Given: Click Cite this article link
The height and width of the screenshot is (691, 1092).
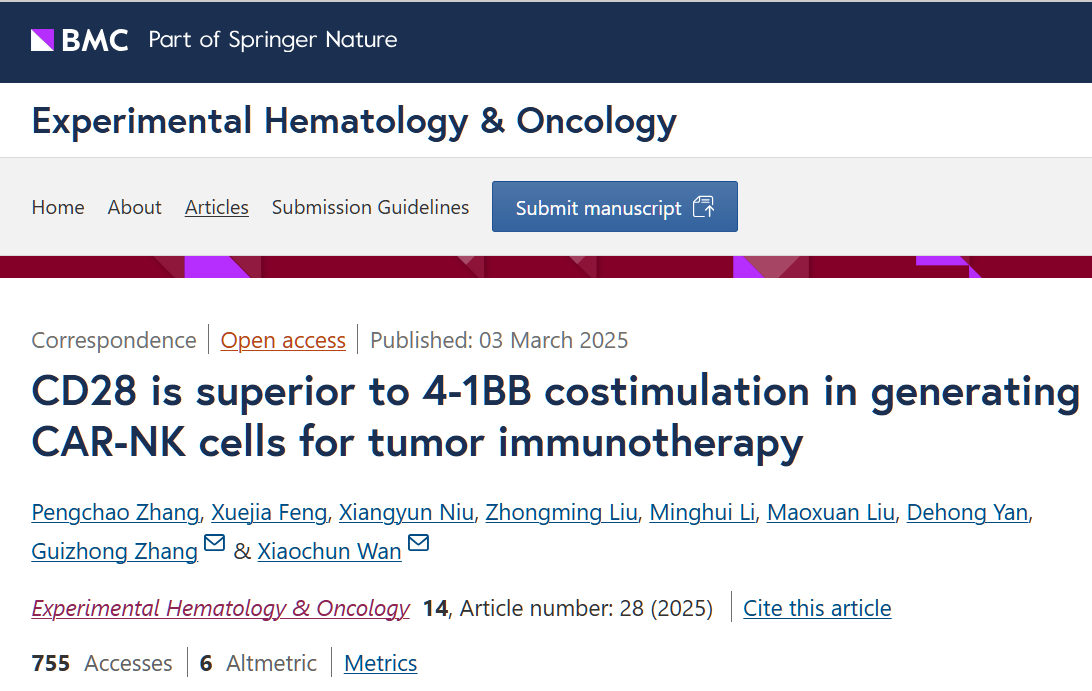Looking at the screenshot, I should [816, 608].
